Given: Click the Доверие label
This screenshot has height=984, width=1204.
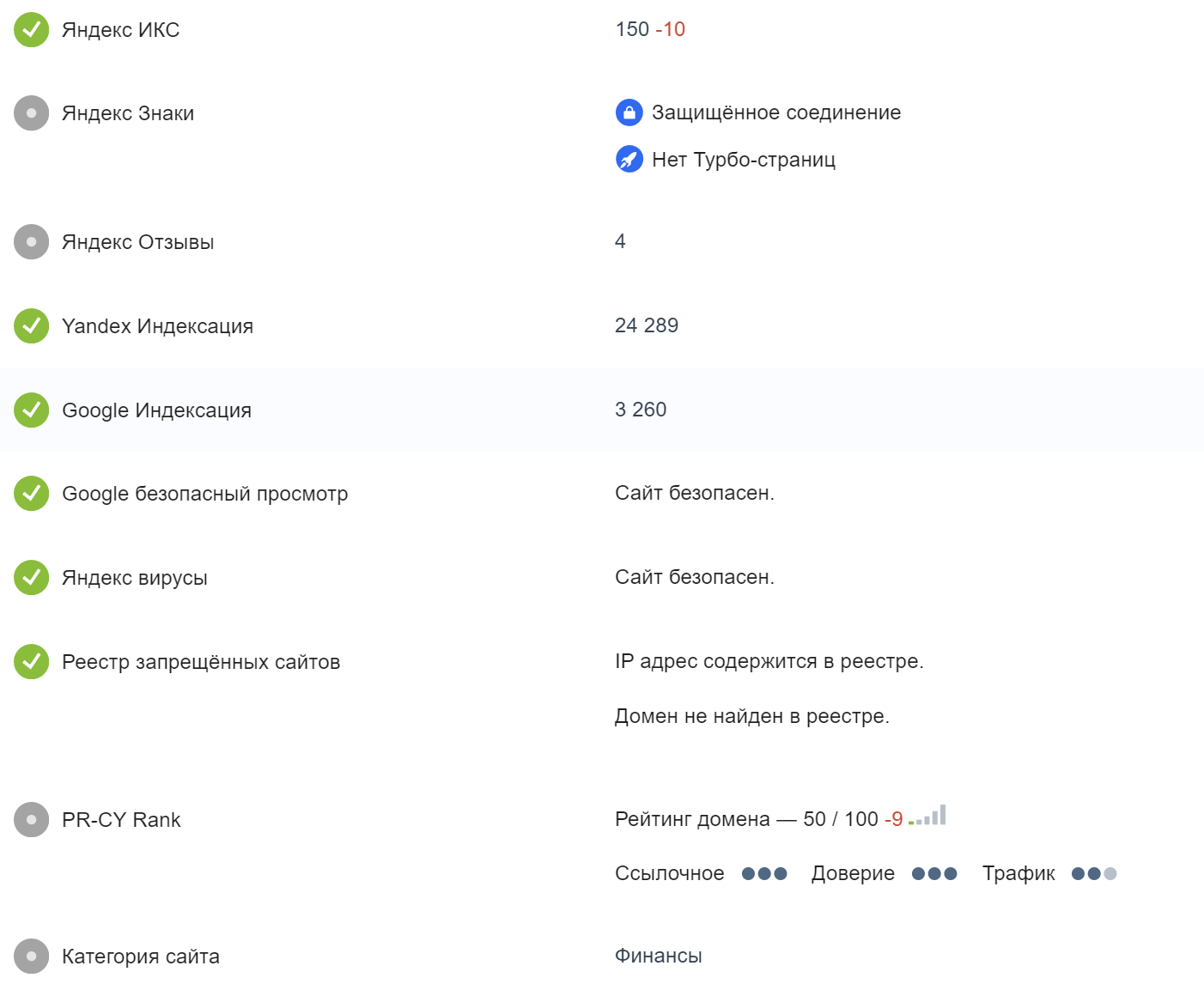Looking at the screenshot, I should [853, 873].
